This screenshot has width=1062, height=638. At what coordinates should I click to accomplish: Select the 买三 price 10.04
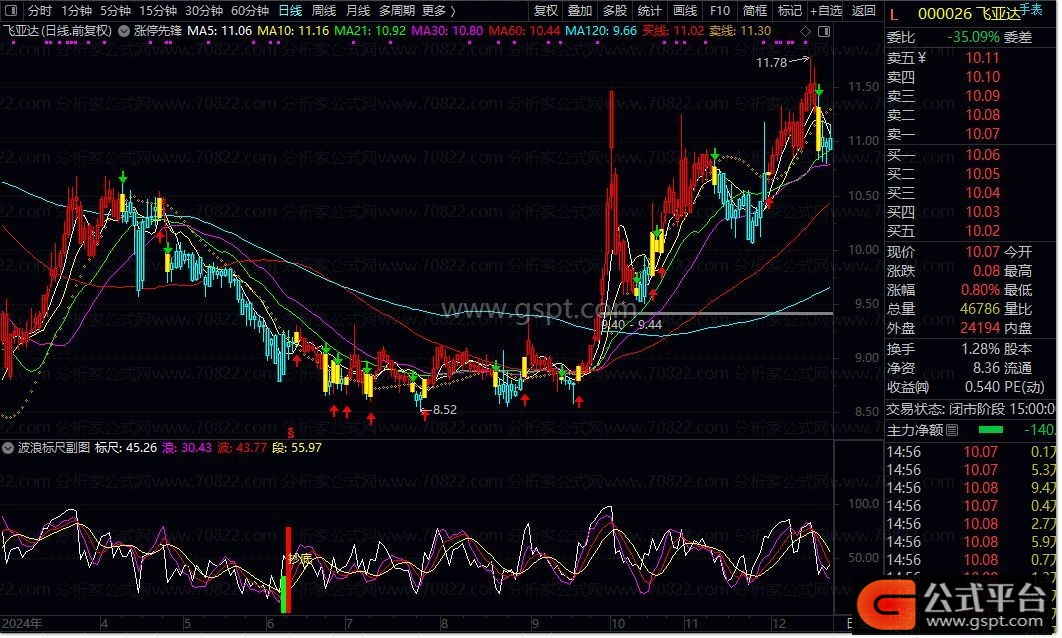point(982,193)
